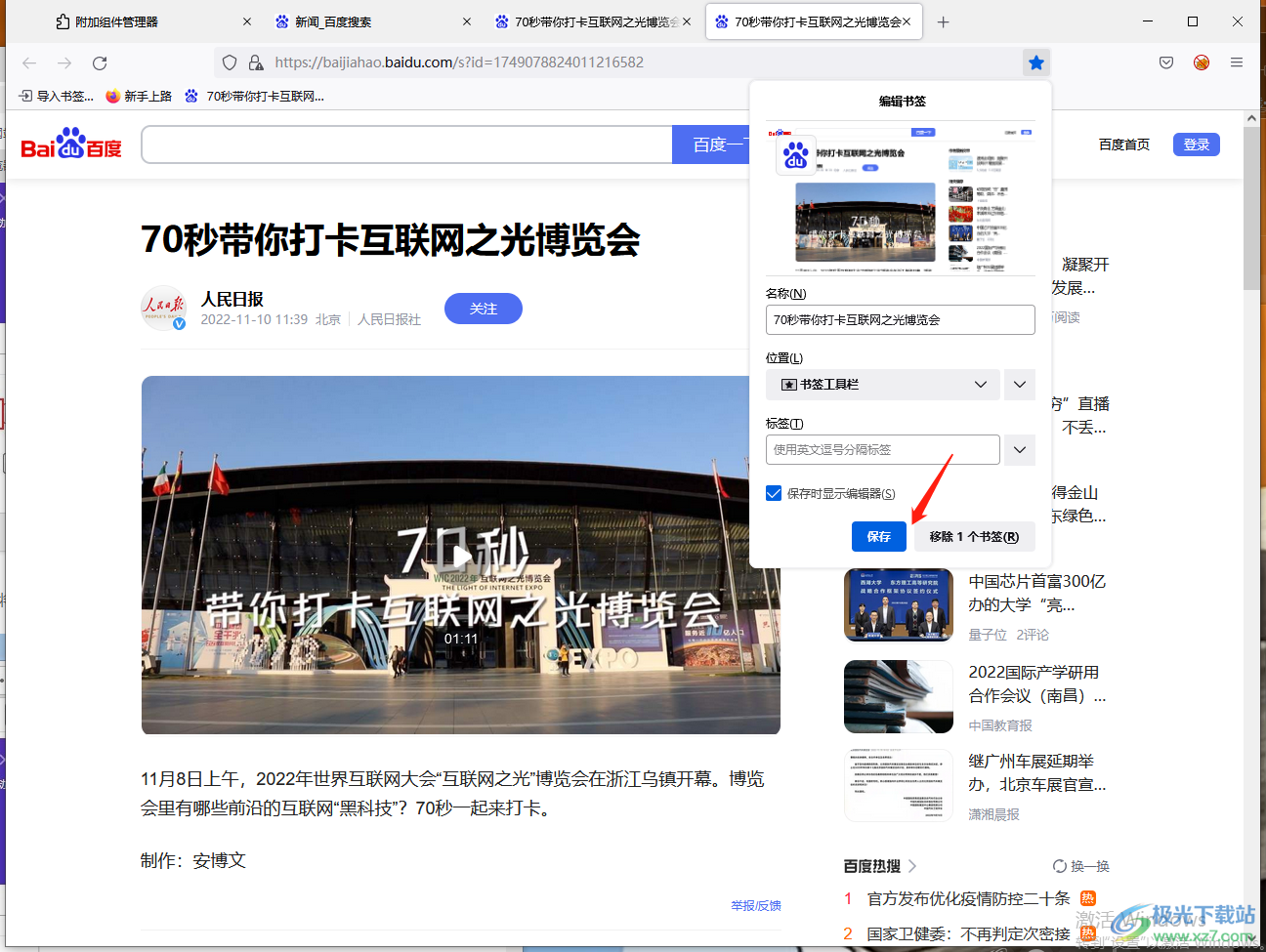Click the 换一换 refresh icon

click(1060, 866)
